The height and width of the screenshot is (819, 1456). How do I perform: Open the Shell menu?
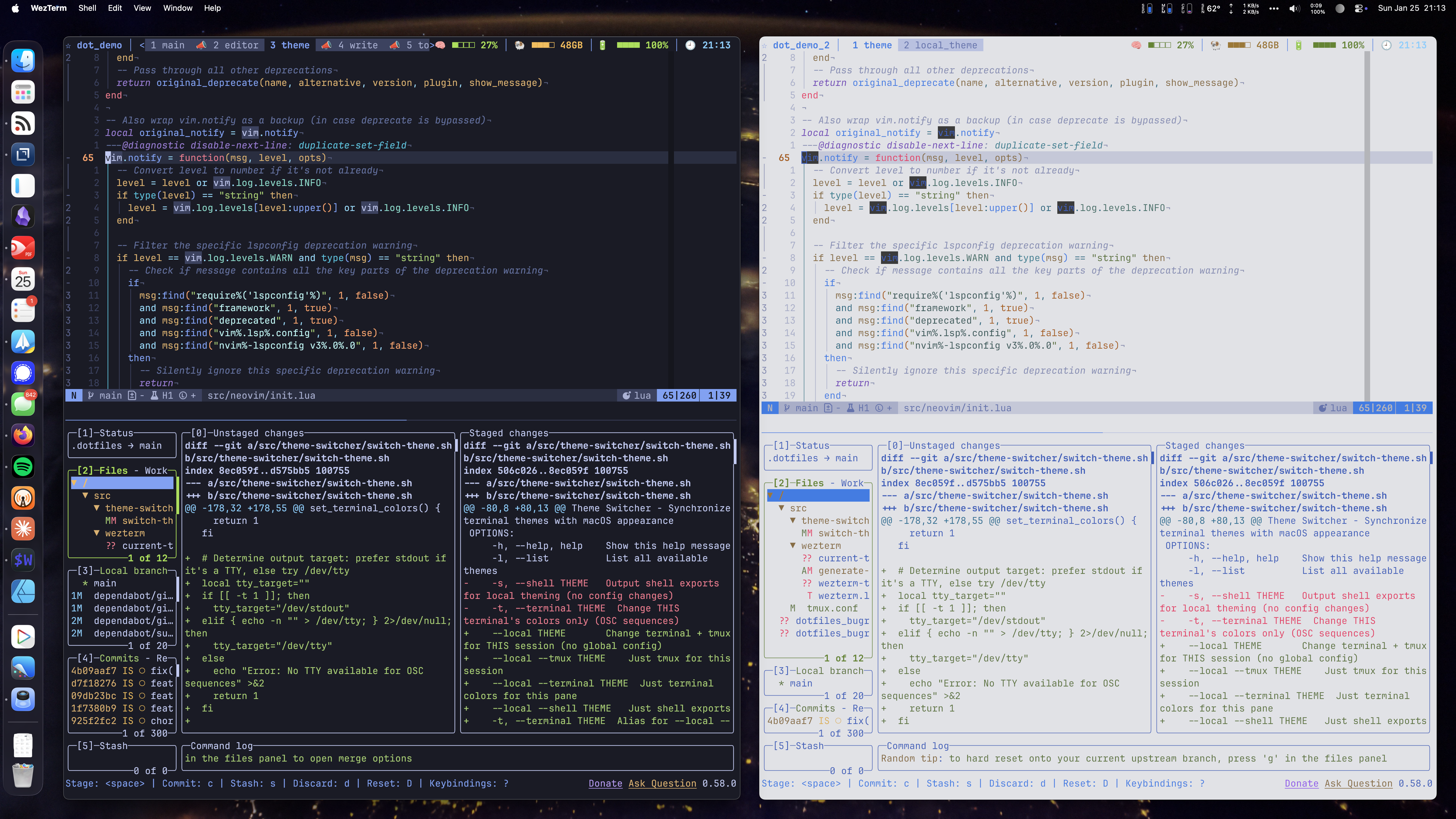[87, 8]
